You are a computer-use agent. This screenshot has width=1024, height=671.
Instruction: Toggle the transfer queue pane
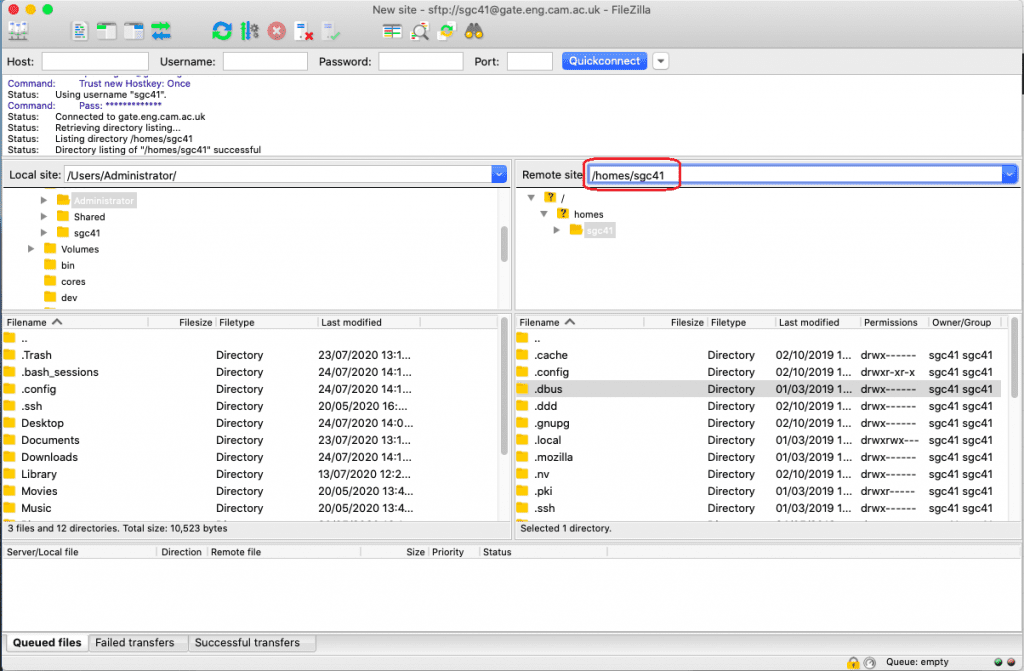[162, 30]
